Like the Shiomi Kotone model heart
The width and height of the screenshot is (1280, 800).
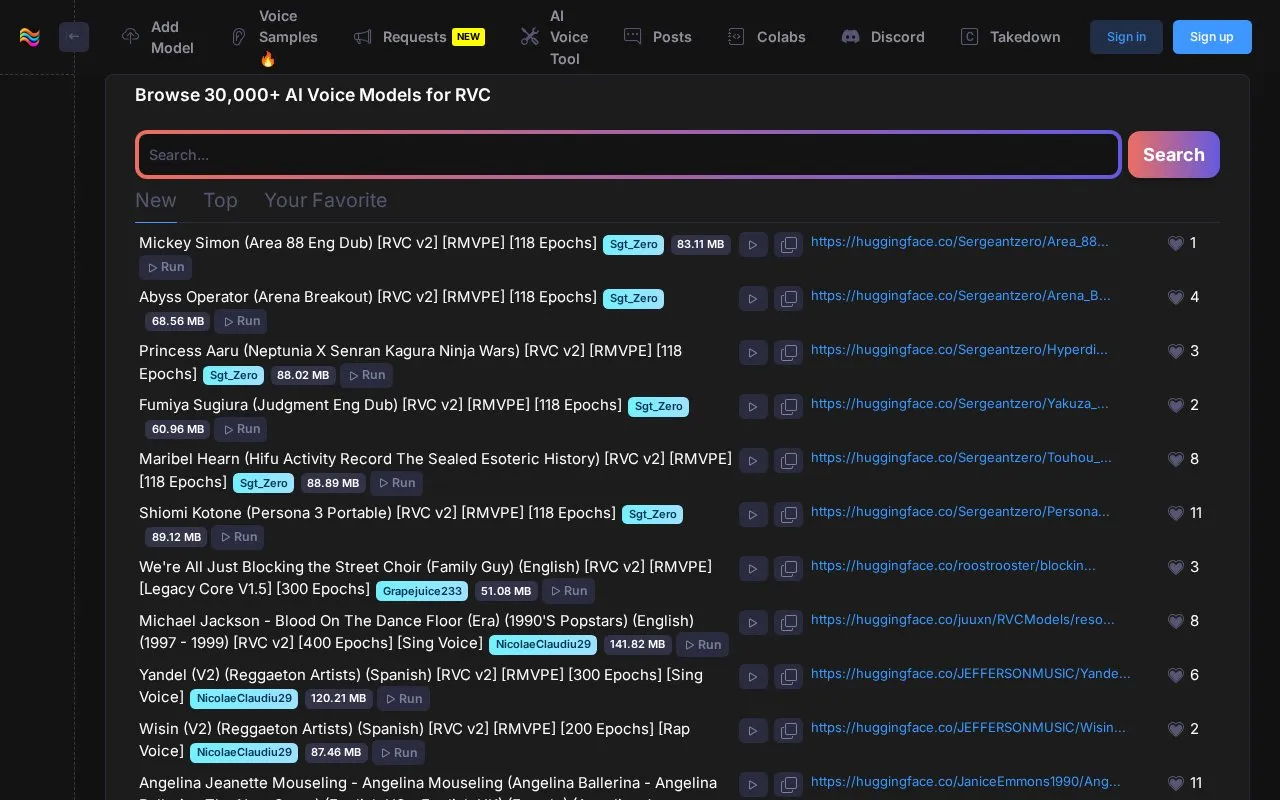coord(1176,513)
